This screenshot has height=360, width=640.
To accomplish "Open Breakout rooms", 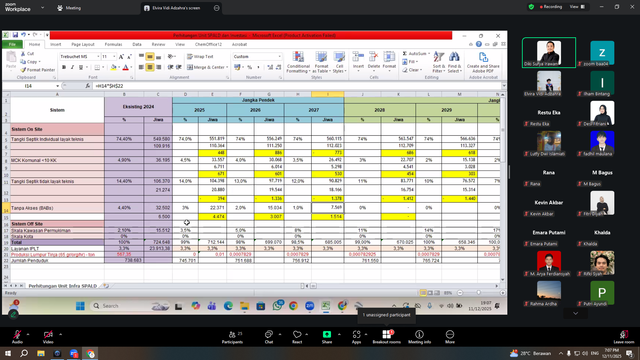I will (387, 337).
